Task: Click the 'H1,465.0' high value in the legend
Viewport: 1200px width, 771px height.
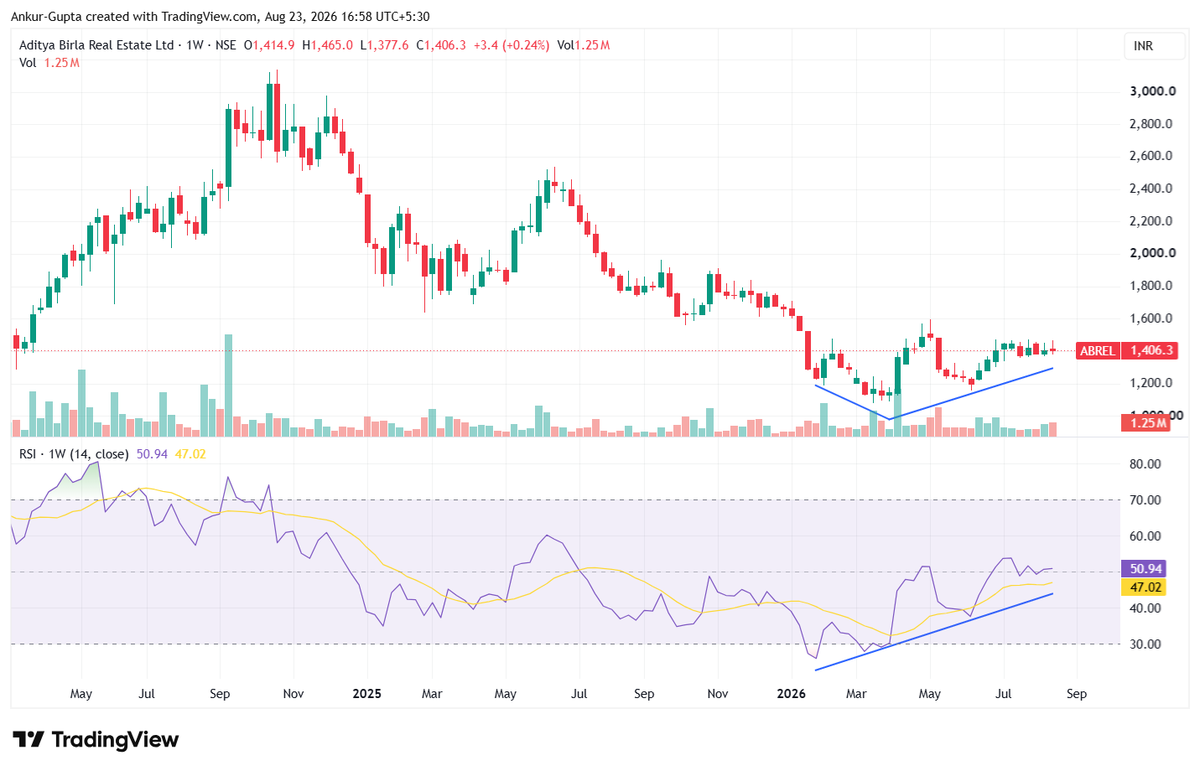Action: pos(329,45)
